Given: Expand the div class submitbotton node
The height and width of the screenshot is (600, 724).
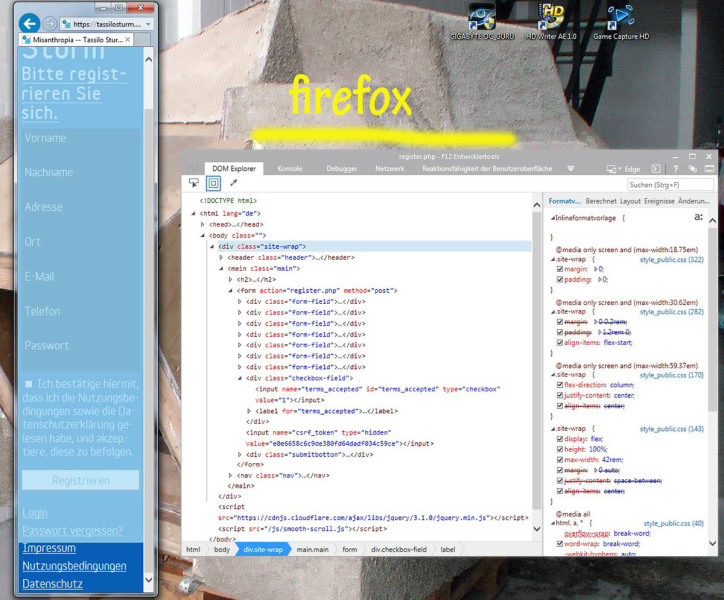Looking at the screenshot, I should [240, 455].
